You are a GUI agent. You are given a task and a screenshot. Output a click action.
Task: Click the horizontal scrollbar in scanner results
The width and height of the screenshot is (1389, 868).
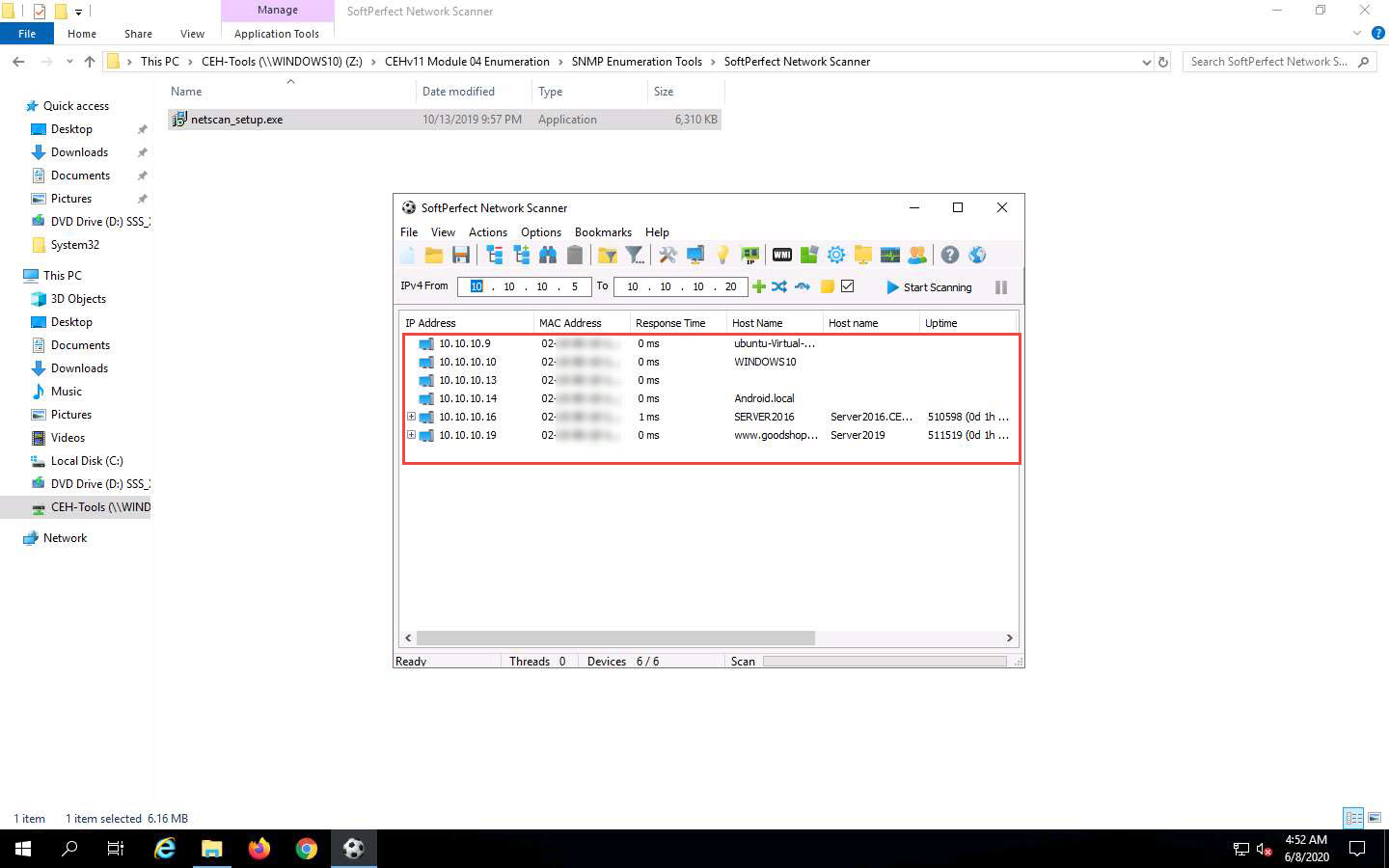tap(615, 638)
